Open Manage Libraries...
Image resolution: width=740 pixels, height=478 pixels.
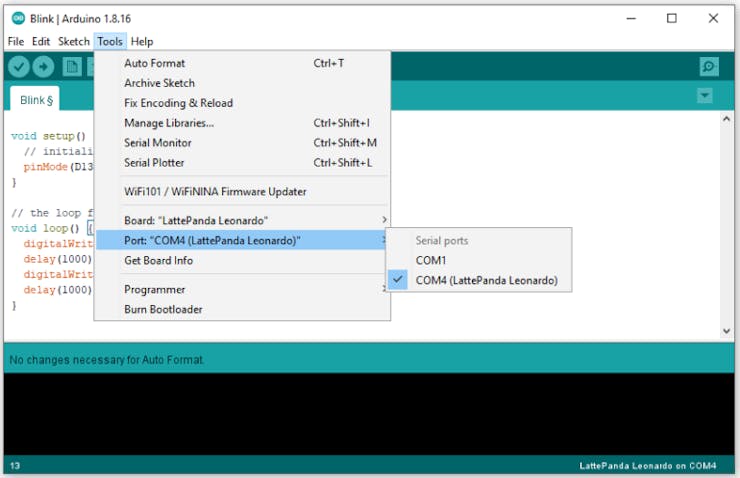coord(243,123)
